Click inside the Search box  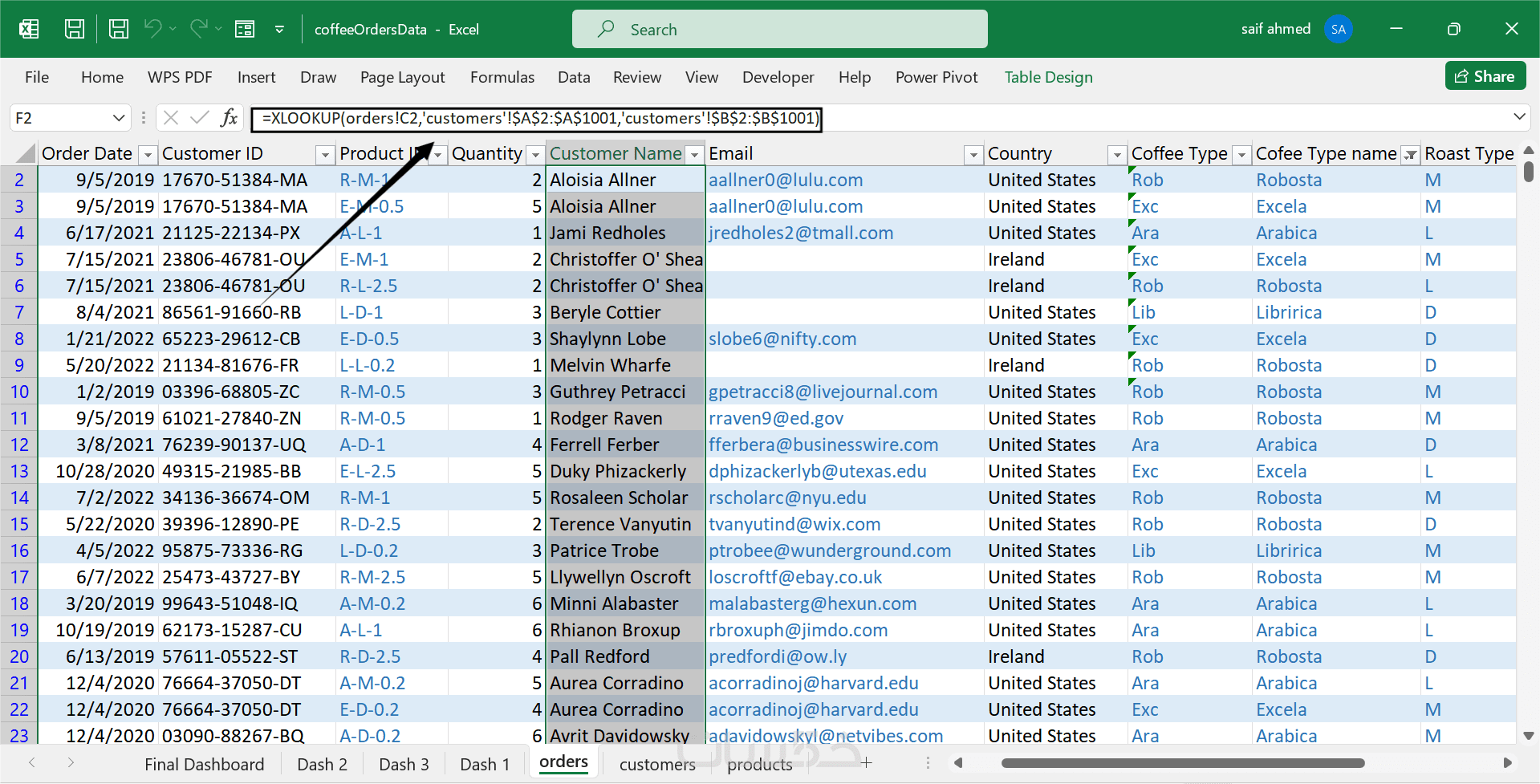[779, 30]
